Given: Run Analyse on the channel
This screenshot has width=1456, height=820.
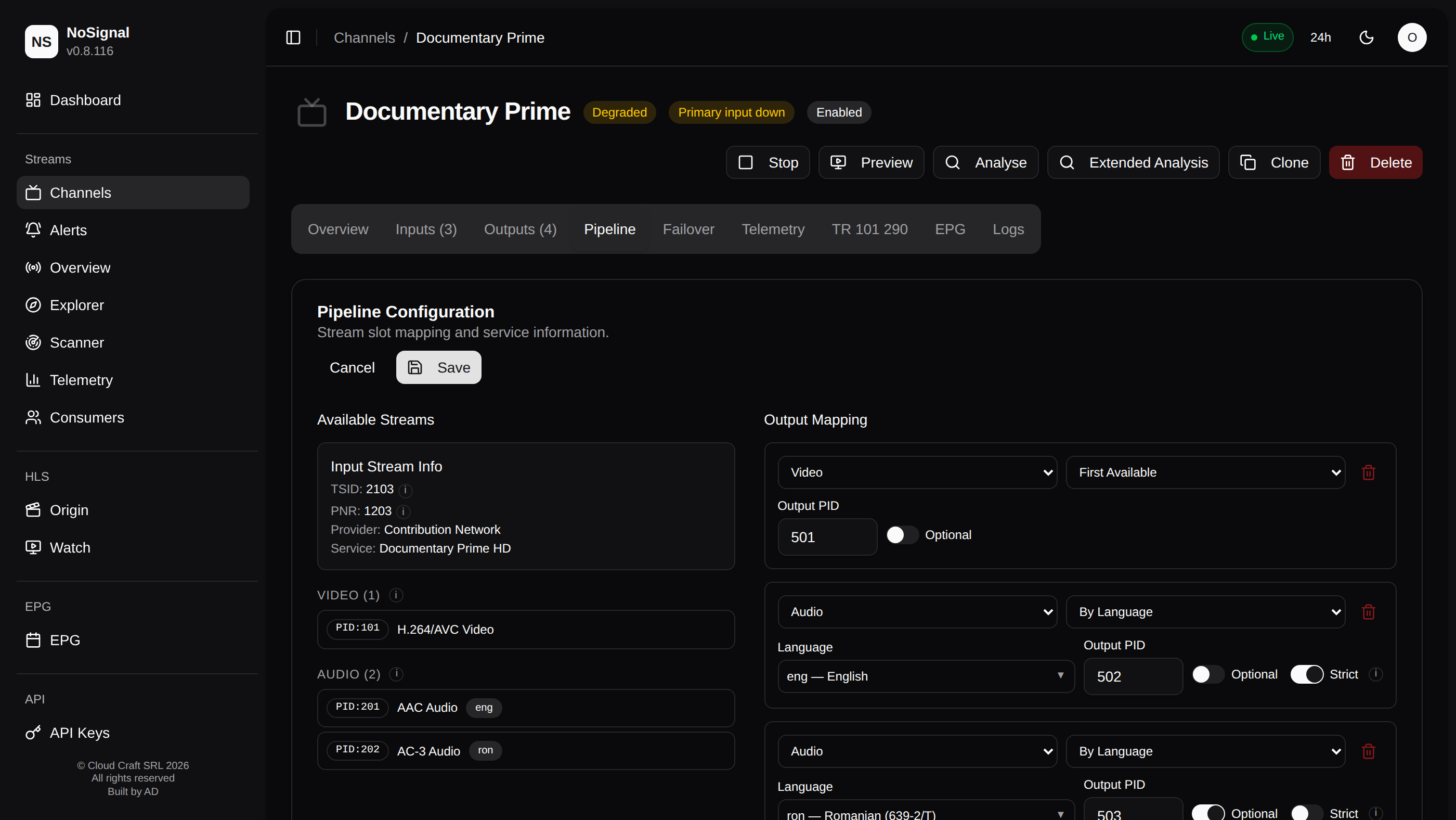Looking at the screenshot, I should click(x=985, y=162).
